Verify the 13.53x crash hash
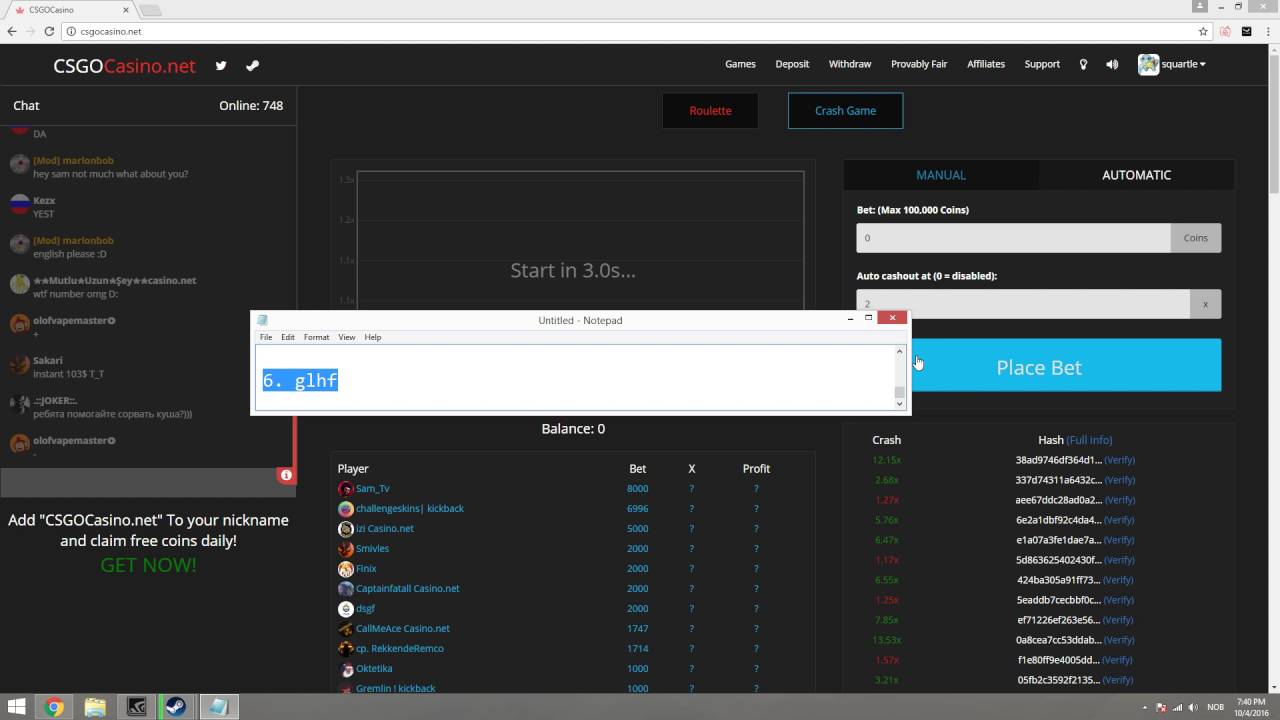 click(x=1119, y=640)
